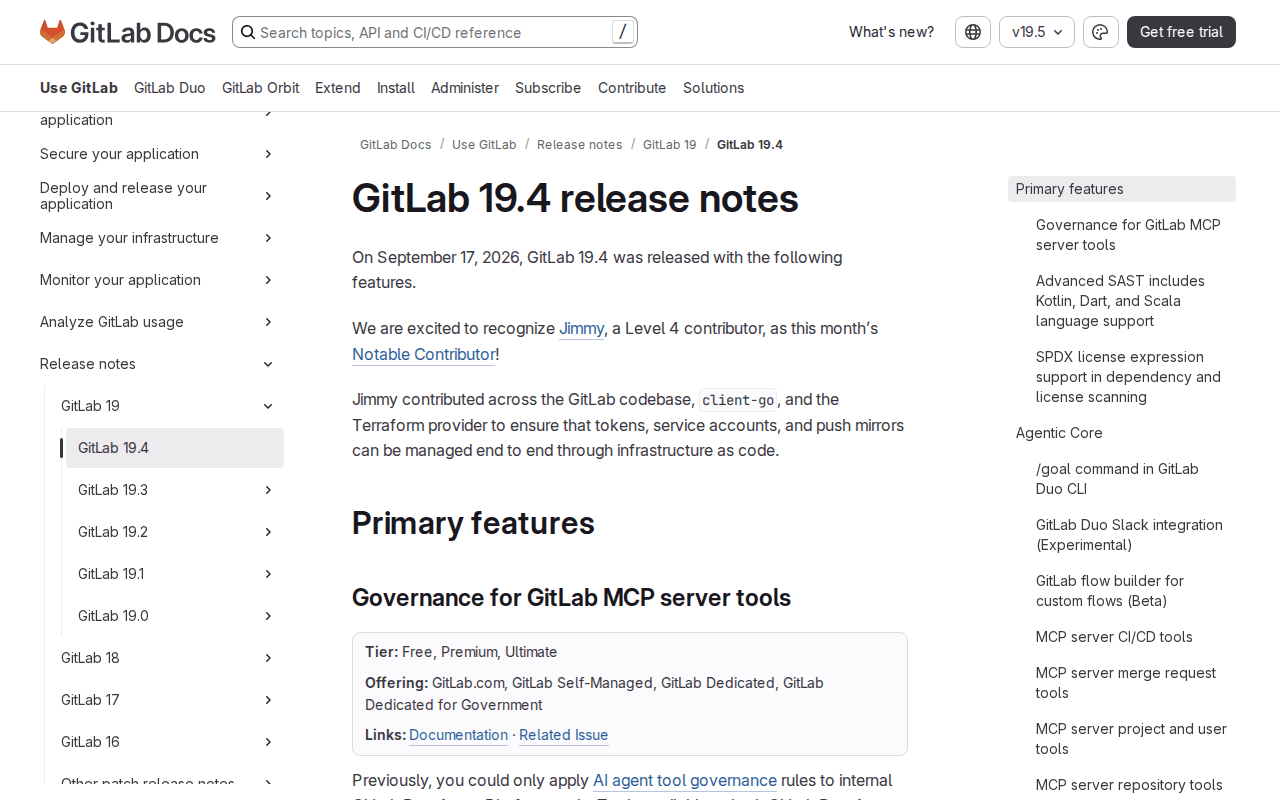This screenshot has width=1280, height=800.
Task: Click Release notes breadcrumb
Action: tap(580, 145)
